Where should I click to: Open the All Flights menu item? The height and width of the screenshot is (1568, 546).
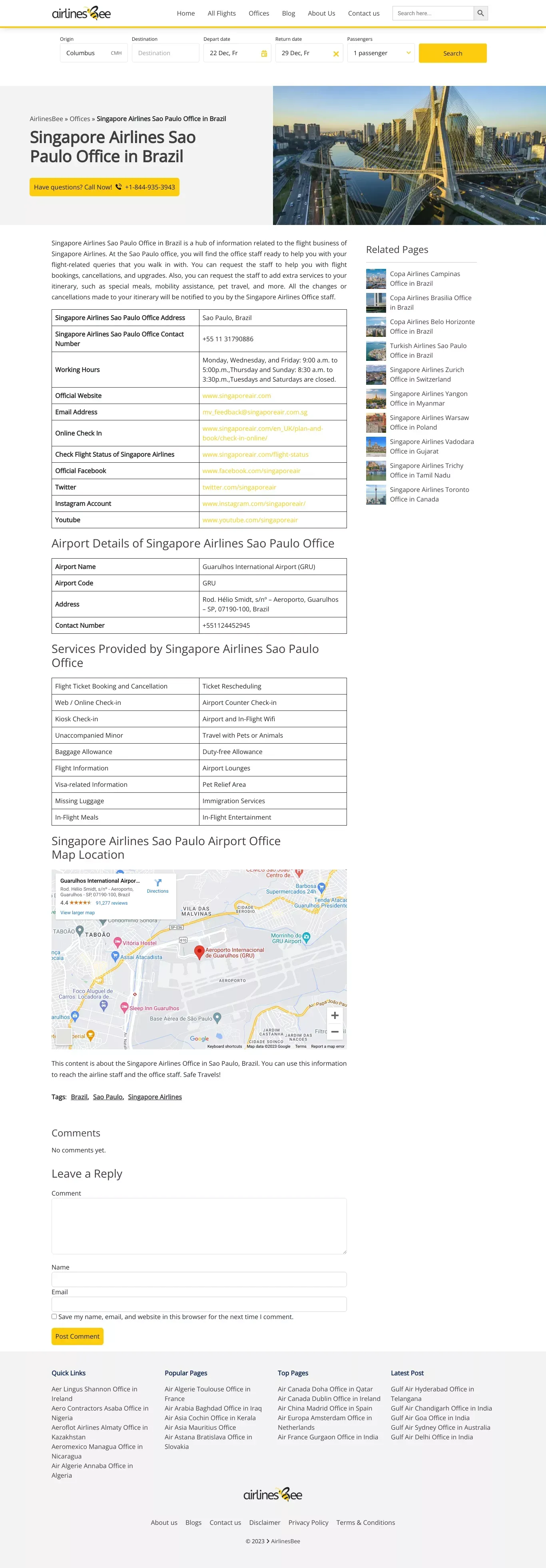click(221, 14)
